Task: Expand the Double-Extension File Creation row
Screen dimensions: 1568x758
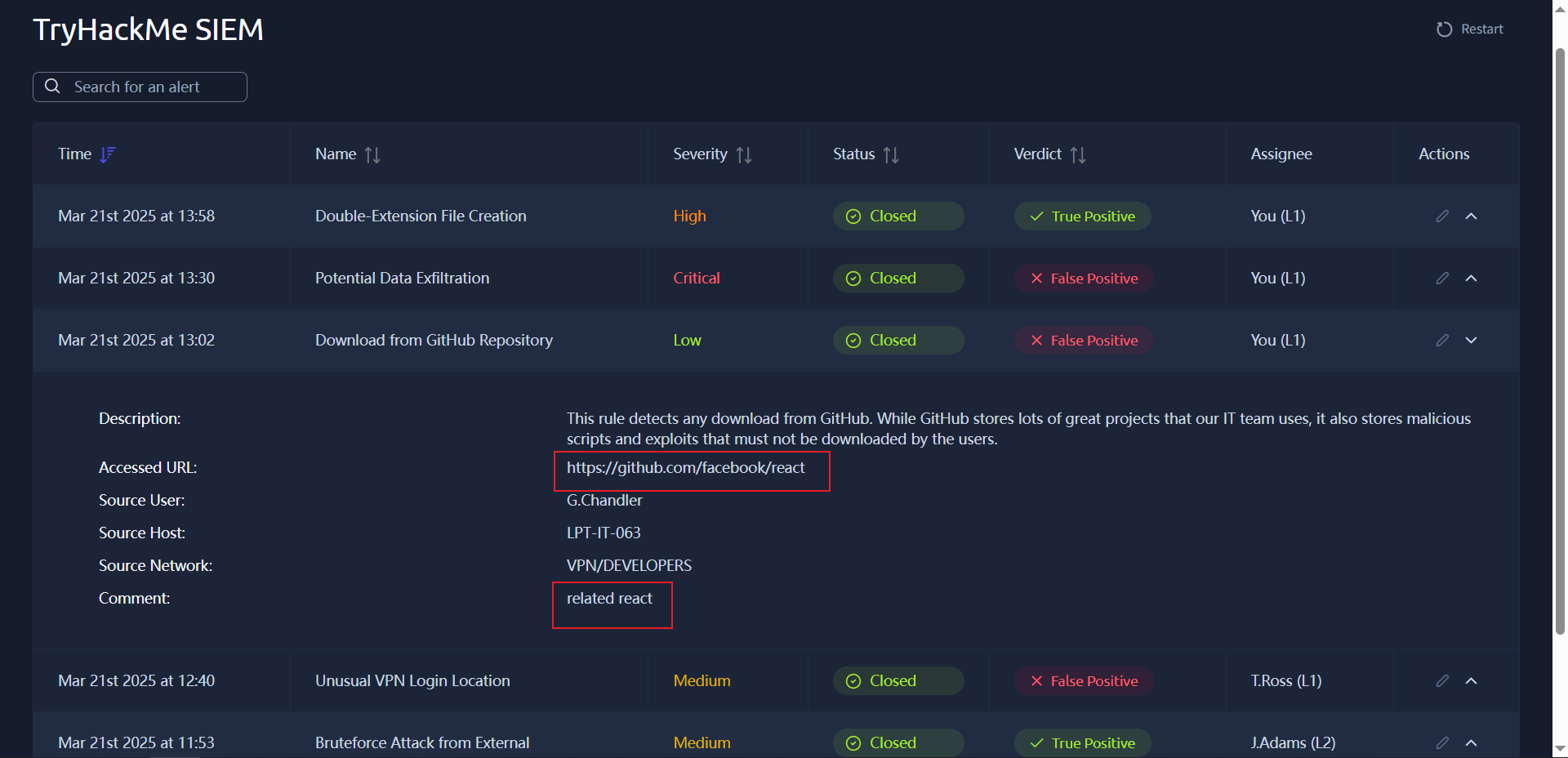Action: point(1471,216)
